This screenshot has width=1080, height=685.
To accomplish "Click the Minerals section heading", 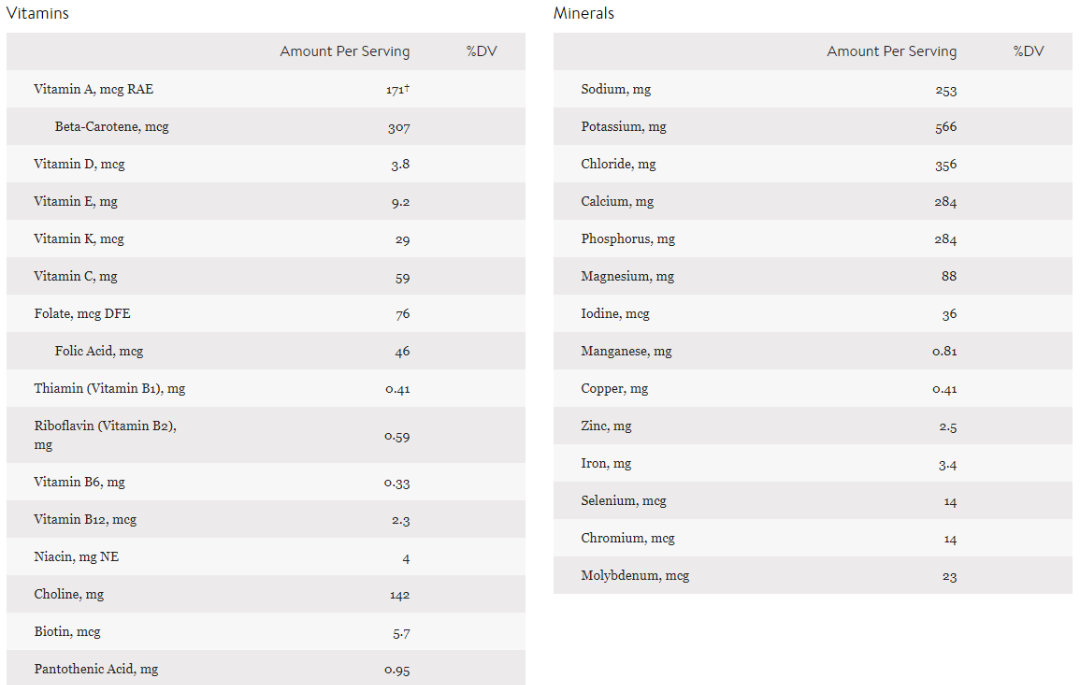I will click(x=584, y=14).
